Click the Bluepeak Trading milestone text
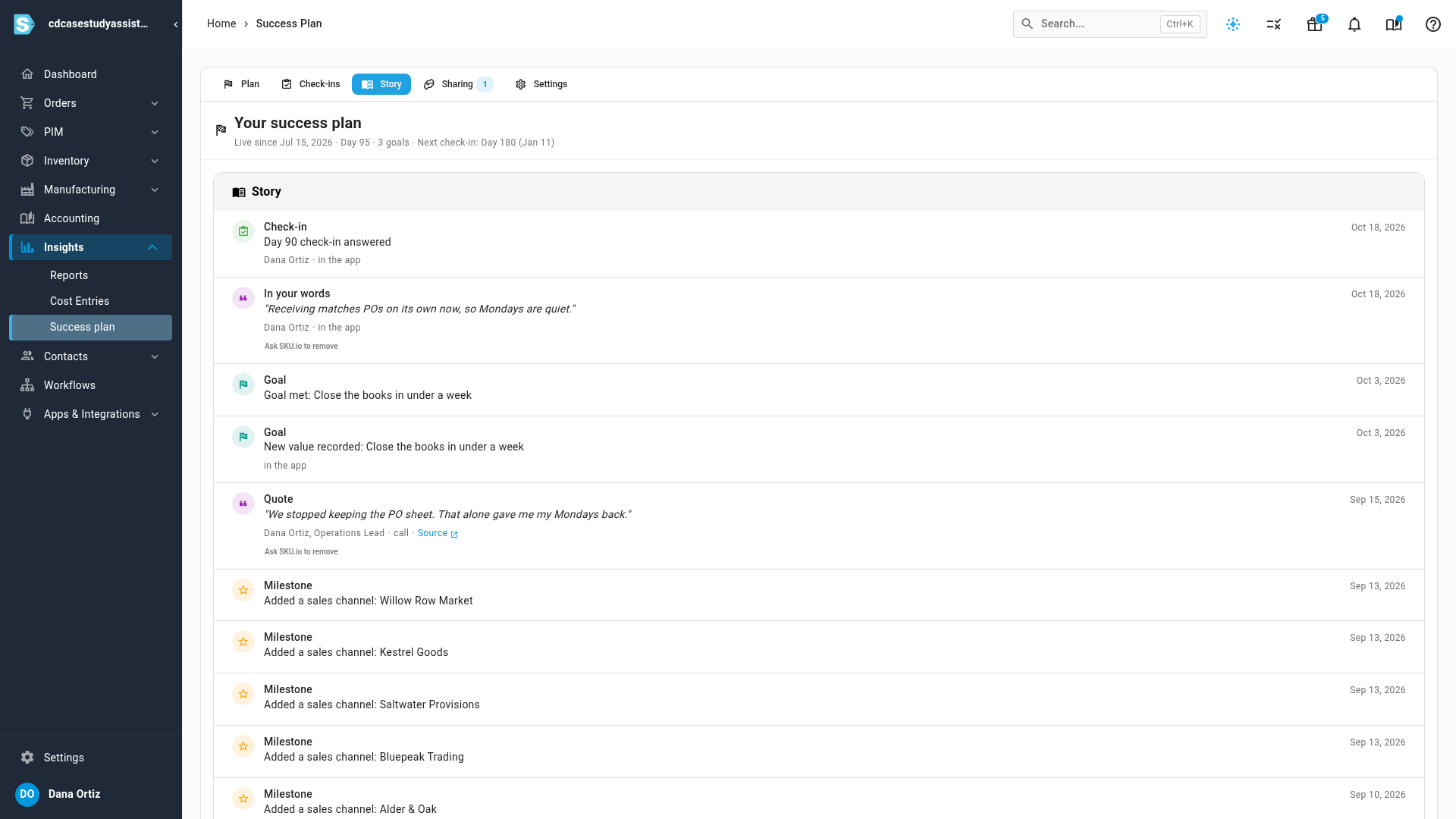Viewport: 1456px width, 819px height. (x=364, y=757)
